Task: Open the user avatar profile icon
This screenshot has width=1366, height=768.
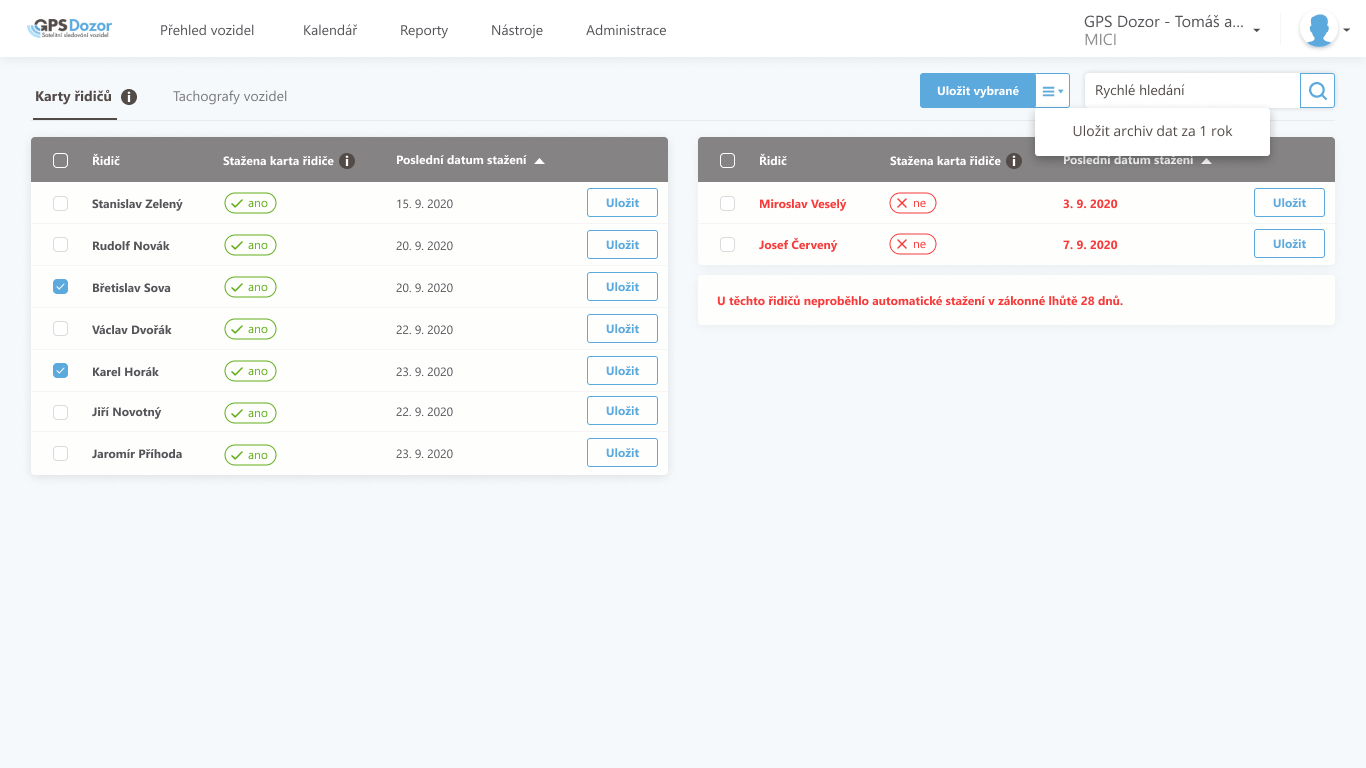Action: point(1318,30)
